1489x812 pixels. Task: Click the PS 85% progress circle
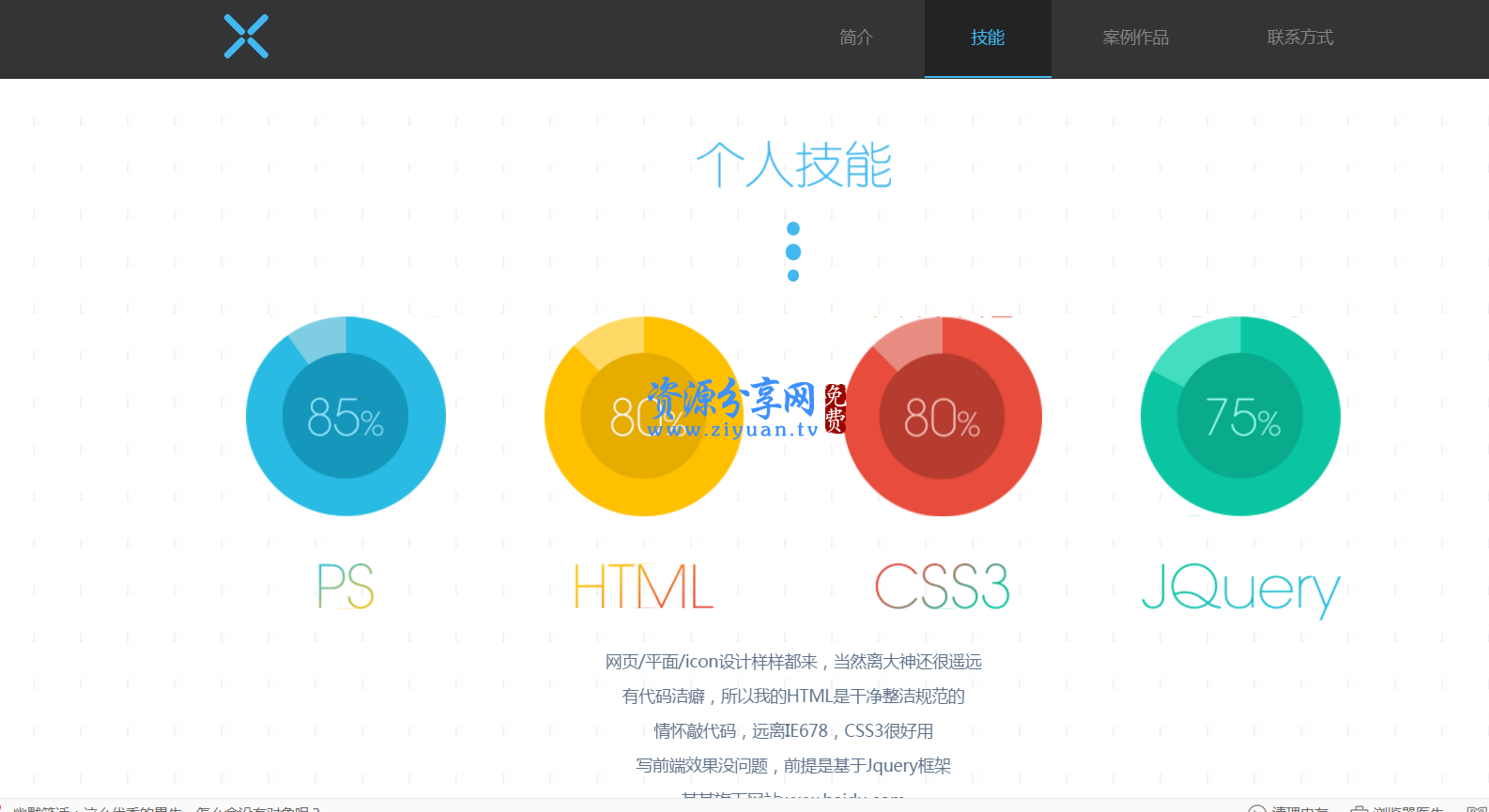coord(345,416)
